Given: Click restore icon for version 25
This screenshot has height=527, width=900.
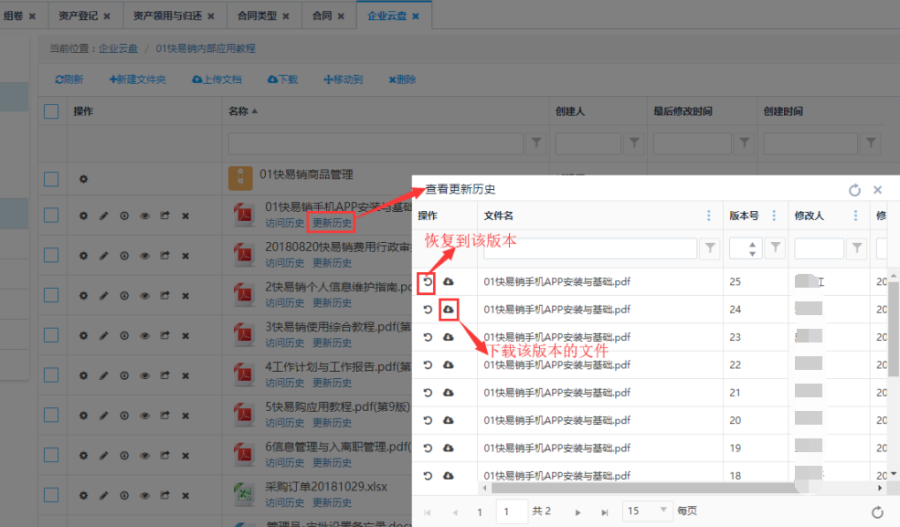Looking at the screenshot, I should [x=428, y=282].
